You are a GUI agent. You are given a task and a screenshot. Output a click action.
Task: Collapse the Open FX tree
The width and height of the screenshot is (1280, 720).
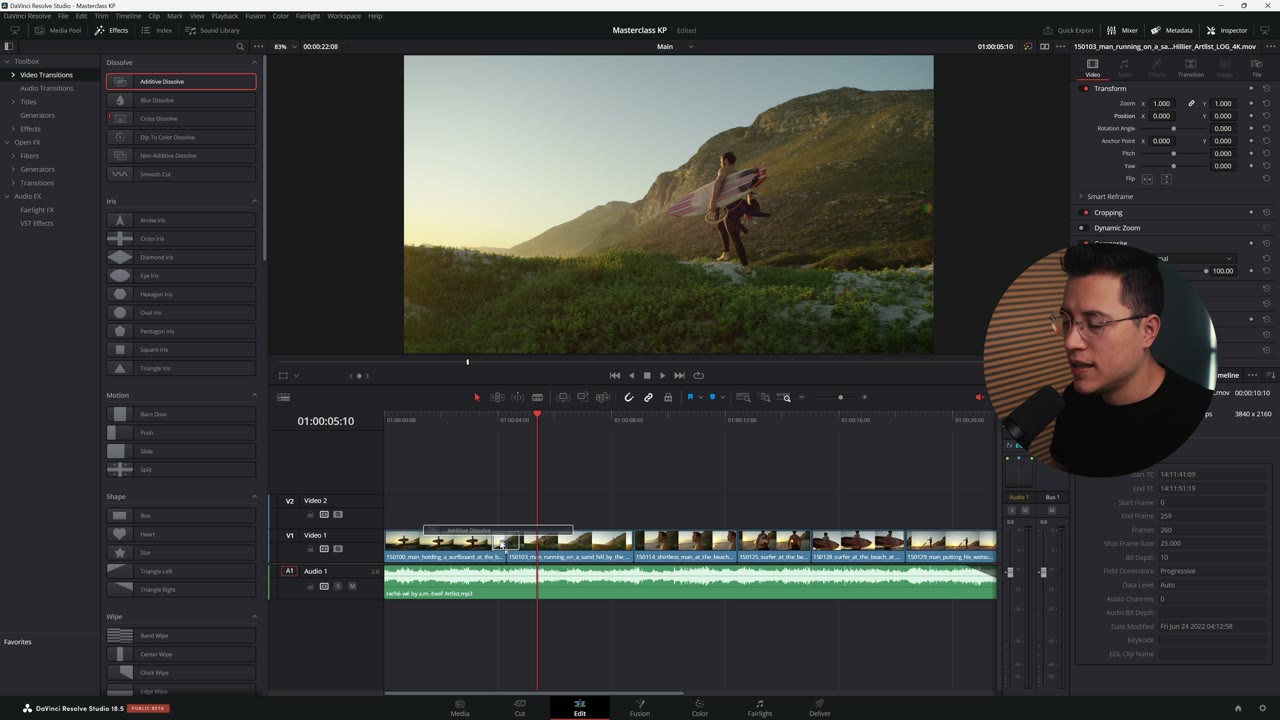7,142
